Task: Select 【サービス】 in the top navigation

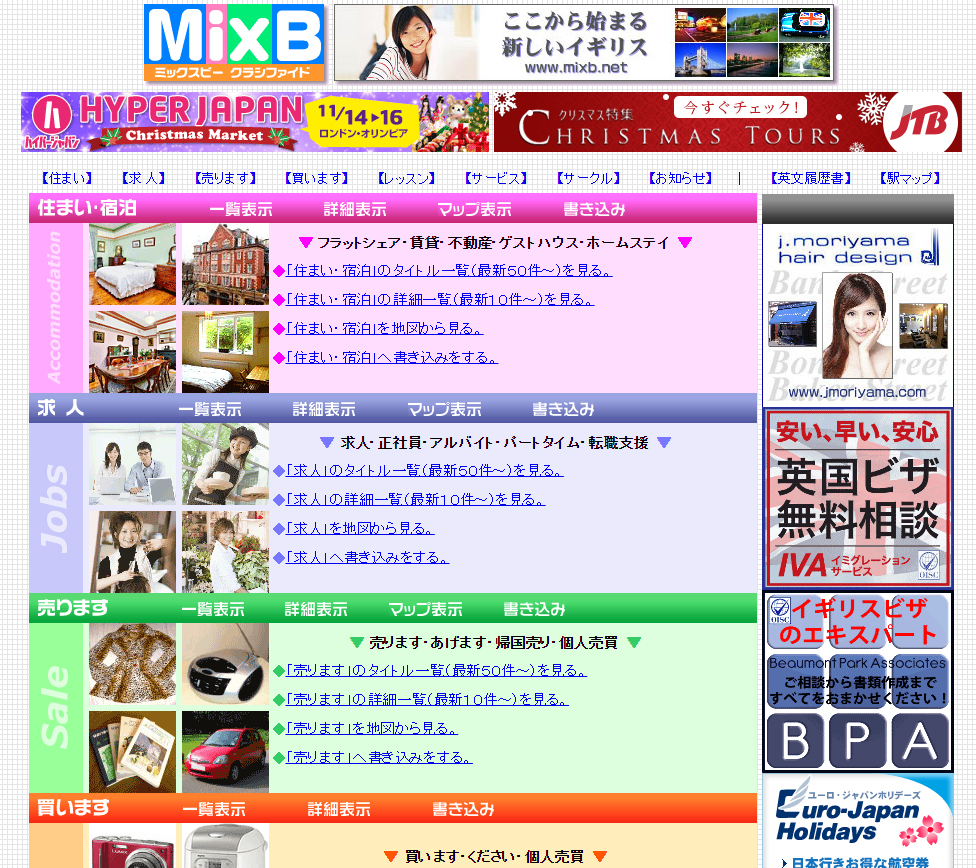Action: pos(496,179)
